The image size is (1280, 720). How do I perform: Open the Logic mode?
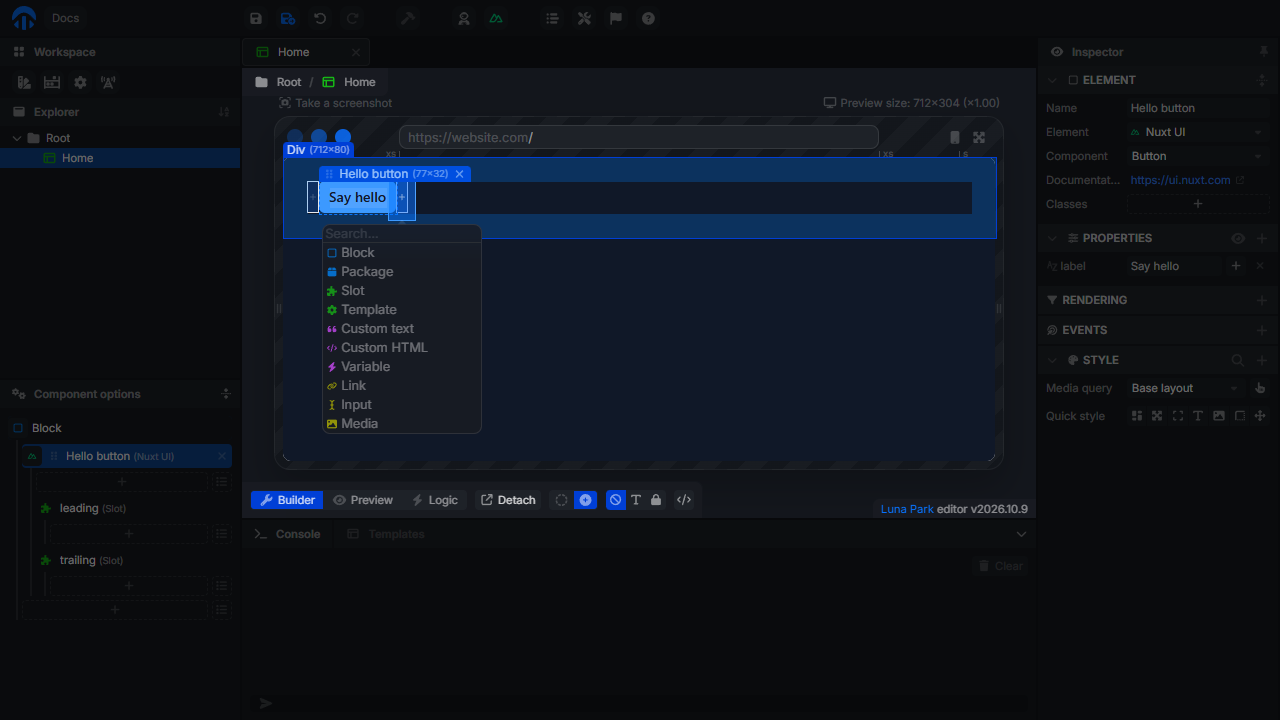pos(434,500)
